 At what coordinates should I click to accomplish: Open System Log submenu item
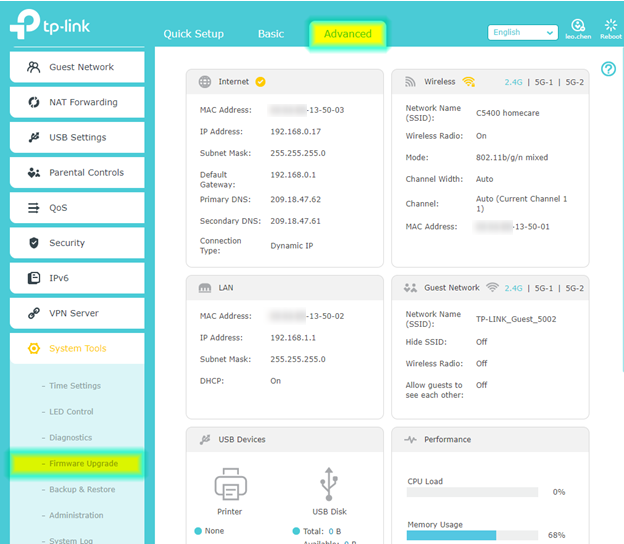tap(71, 540)
